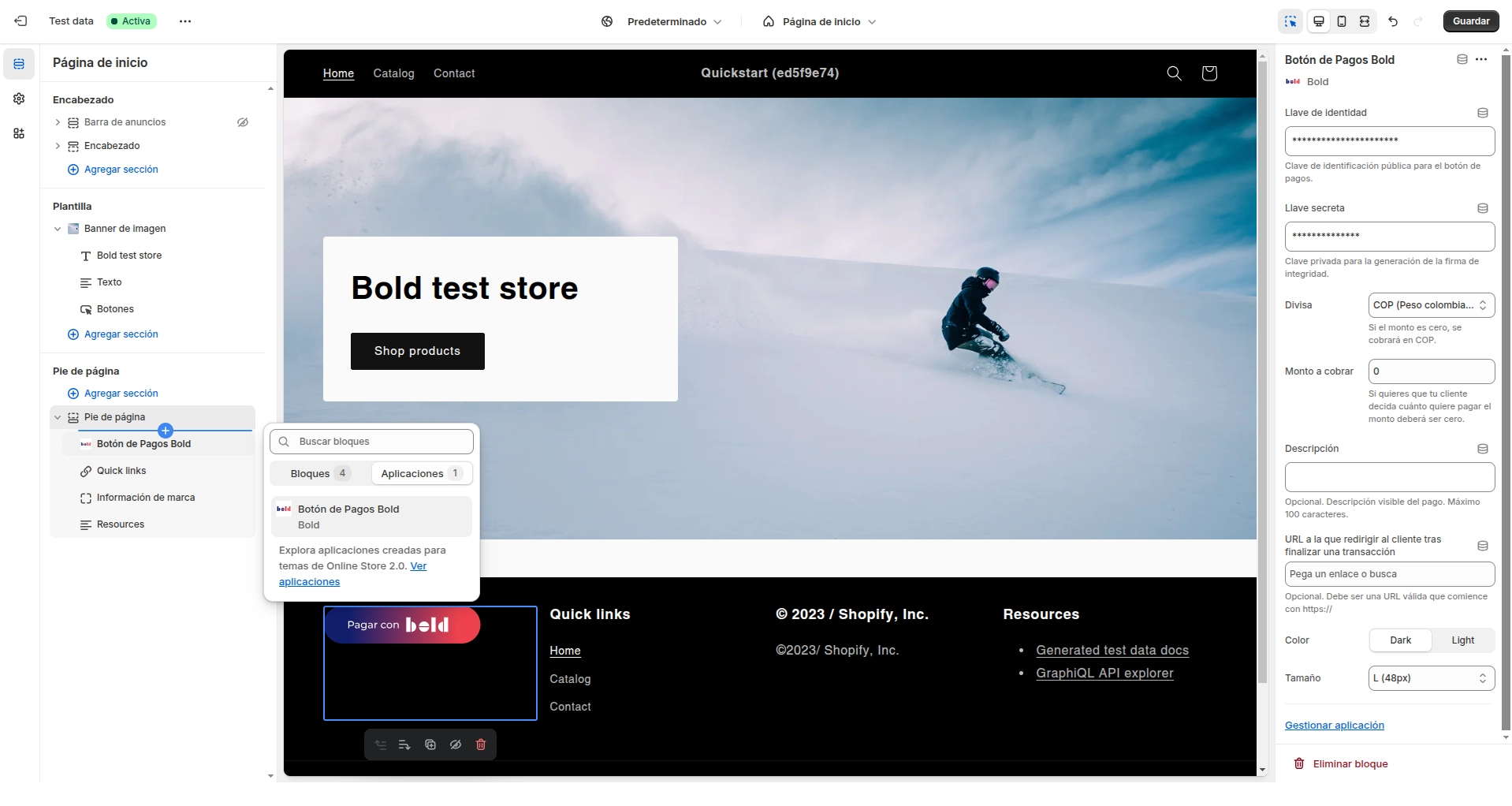Screen dimensions: 1512x806
Task: Click red trash icon in block toolbar
Action: point(481,744)
